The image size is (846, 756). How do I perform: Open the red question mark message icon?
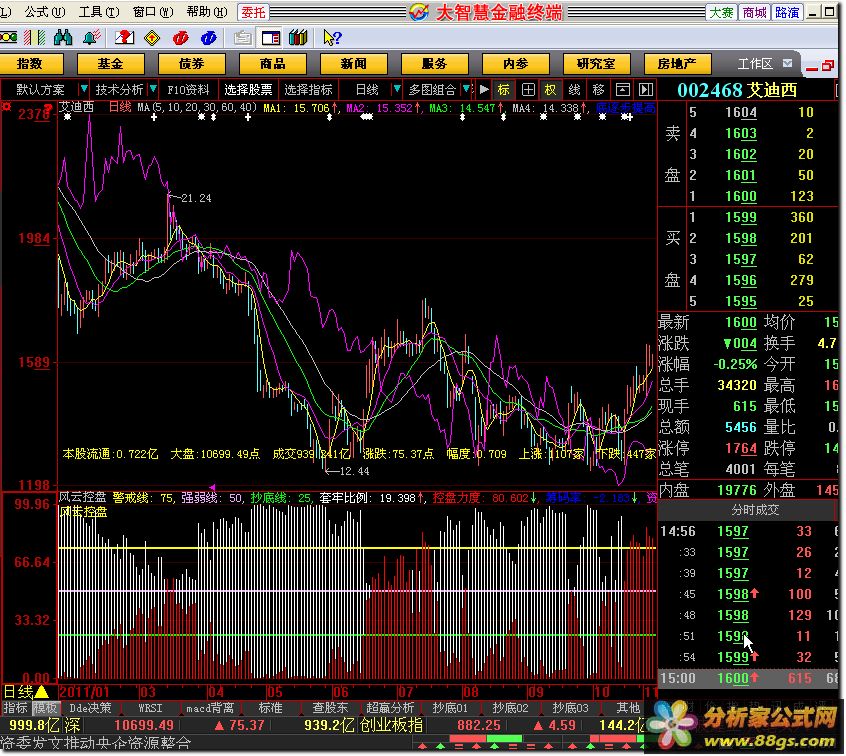pos(124,37)
